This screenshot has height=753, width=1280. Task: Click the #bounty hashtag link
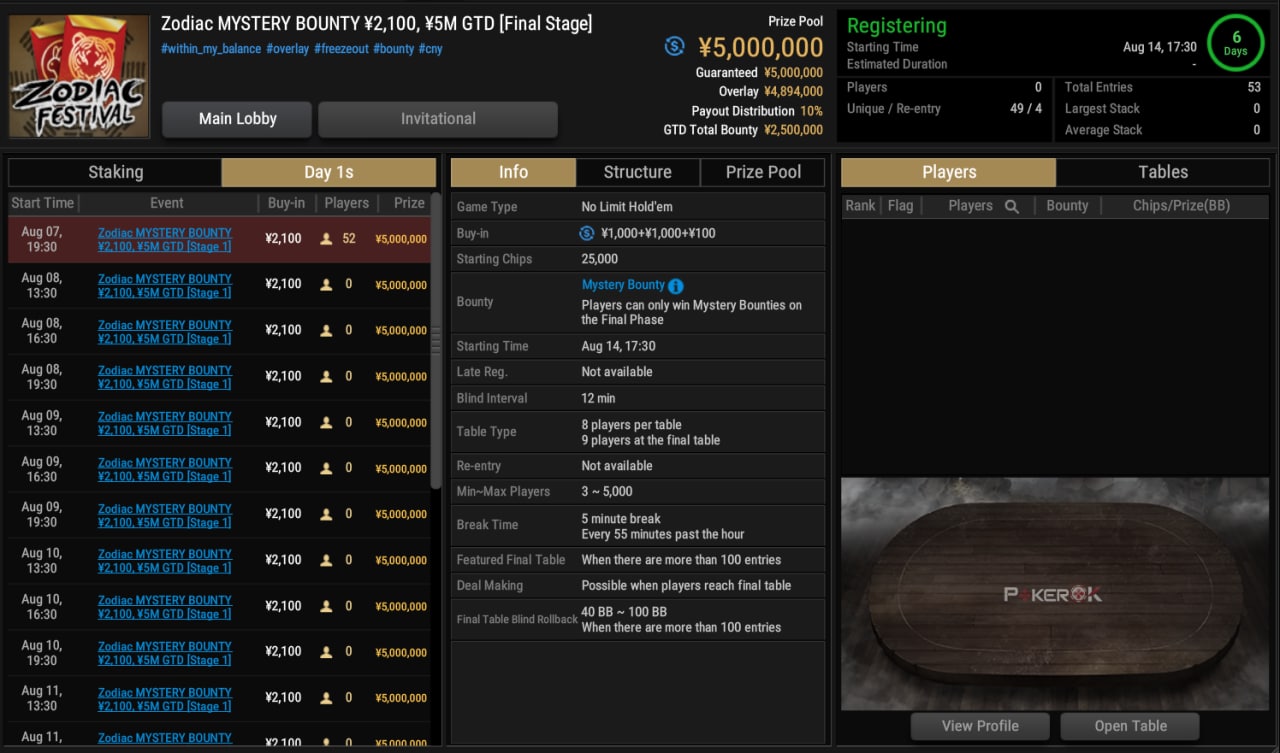(x=393, y=49)
